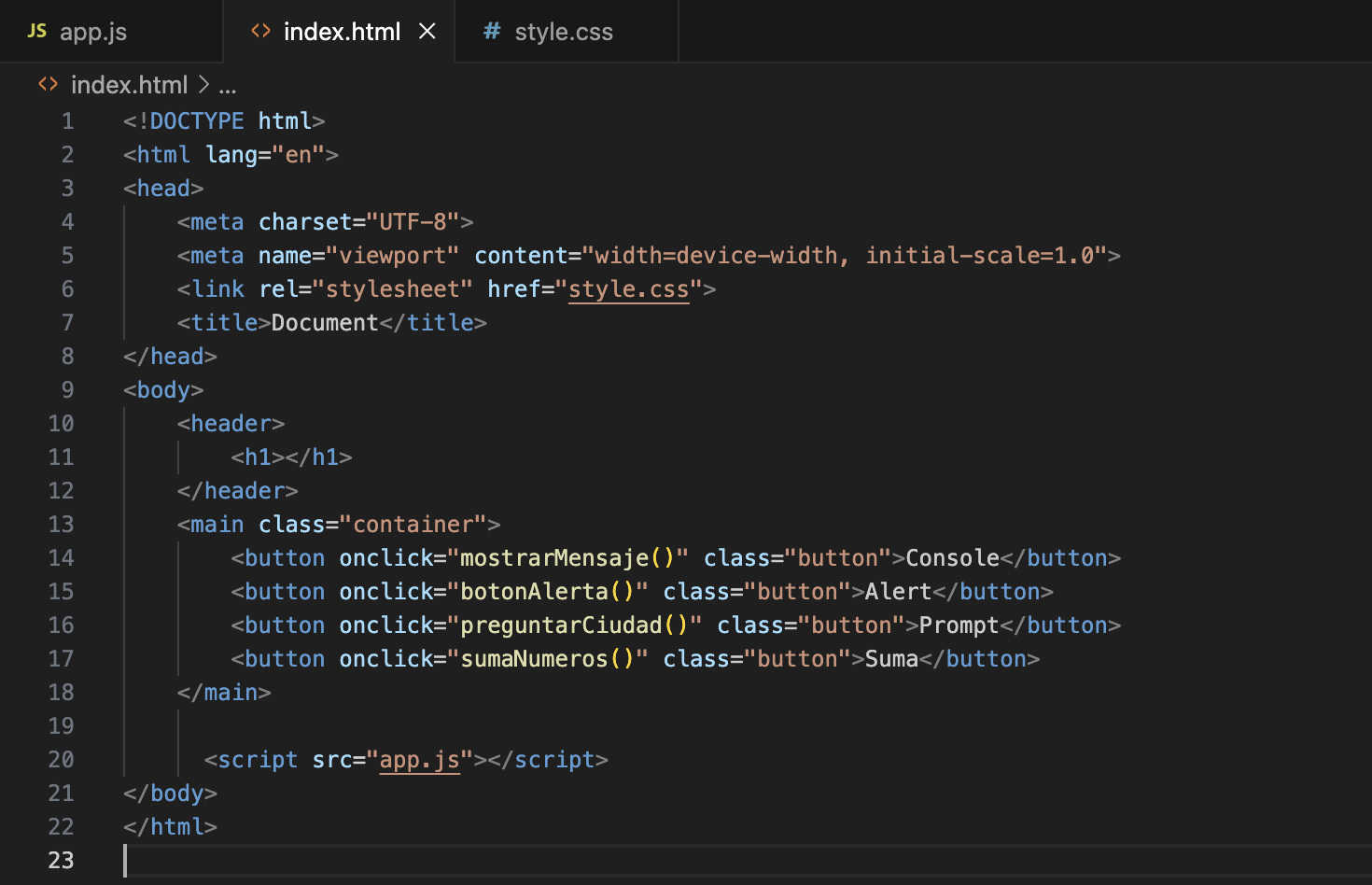Click the "UTF-8" charset value
The image size is (1372, 885).
click(x=413, y=222)
